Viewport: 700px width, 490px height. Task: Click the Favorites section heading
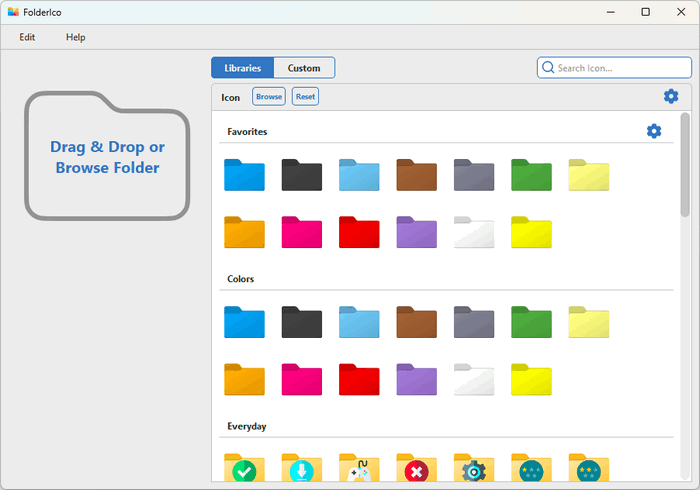(247, 132)
